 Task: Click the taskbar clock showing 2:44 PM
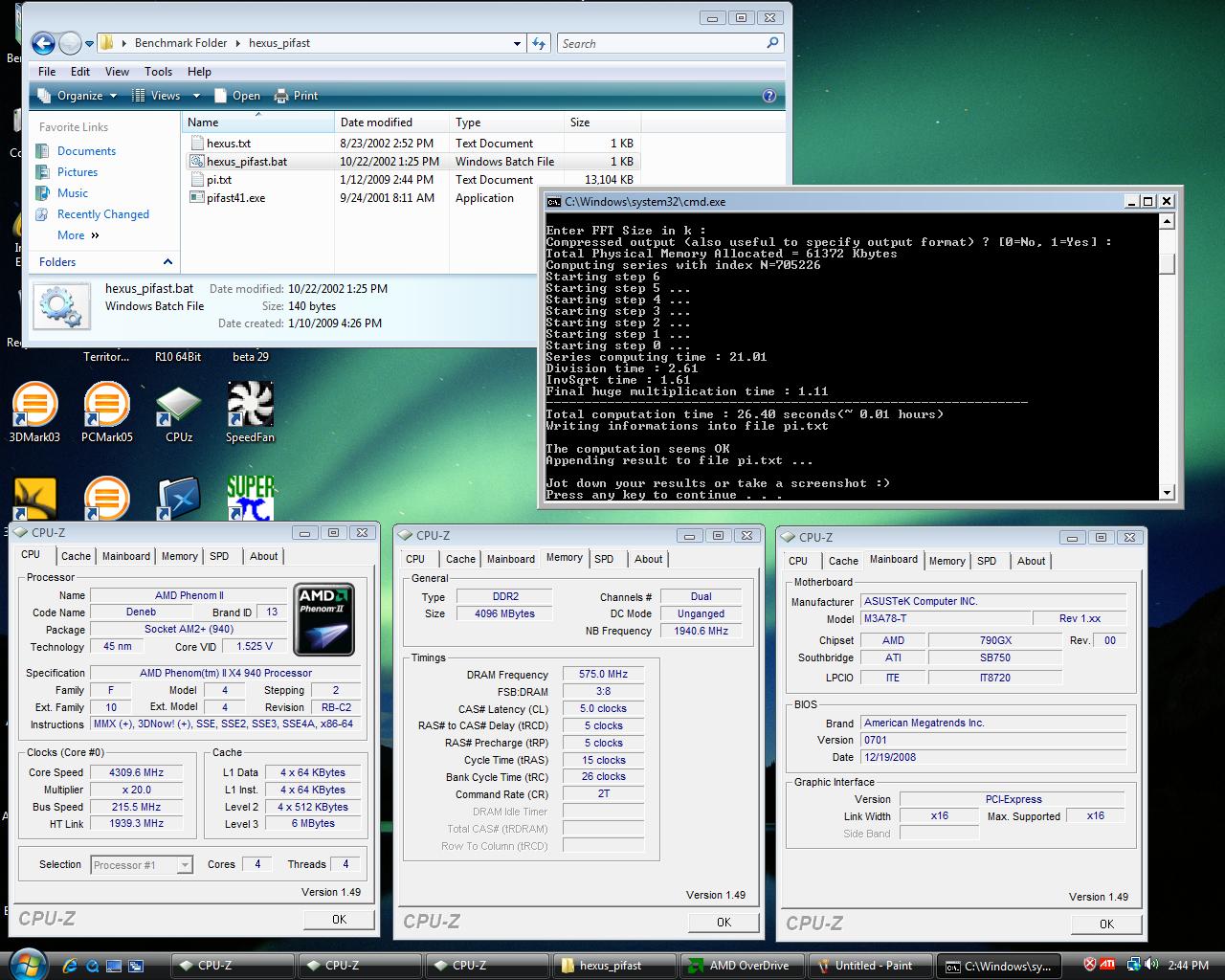(x=1189, y=966)
